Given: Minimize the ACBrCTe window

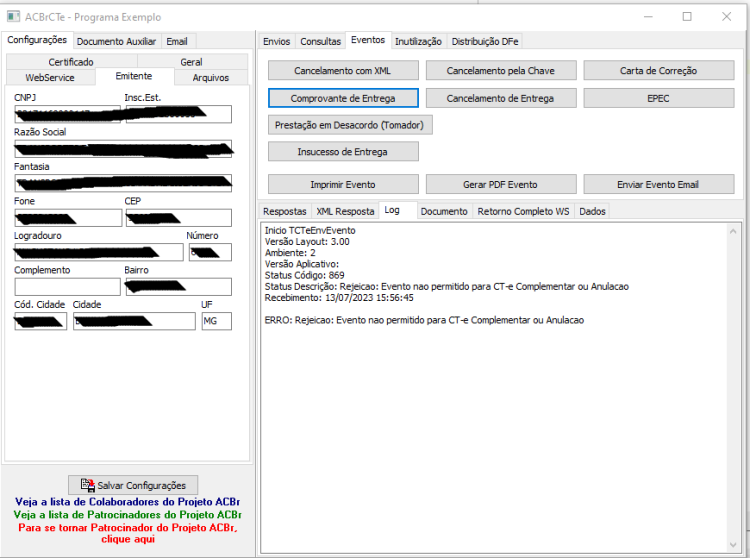Looking at the screenshot, I should point(648,17).
